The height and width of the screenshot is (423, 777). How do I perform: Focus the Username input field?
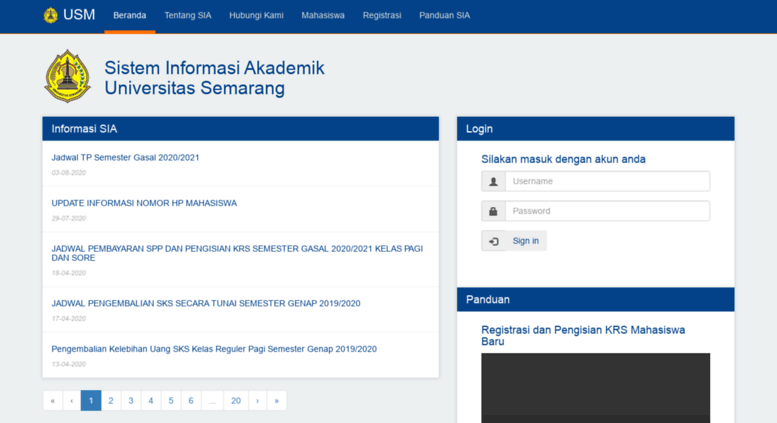[x=608, y=181]
